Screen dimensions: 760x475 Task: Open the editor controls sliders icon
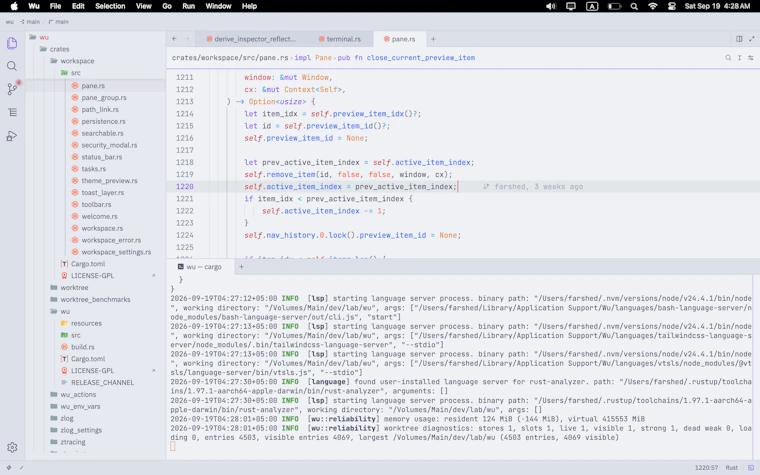pyautogui.click(x=751, y=58)
